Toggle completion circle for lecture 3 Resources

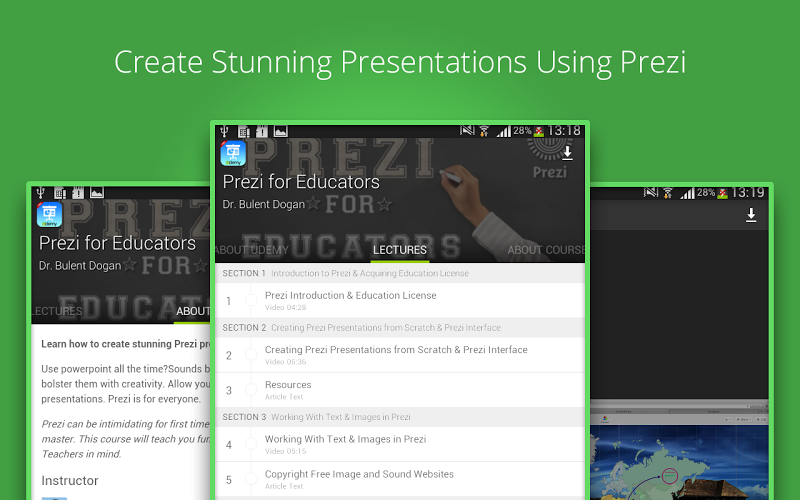tap(251, 390)
